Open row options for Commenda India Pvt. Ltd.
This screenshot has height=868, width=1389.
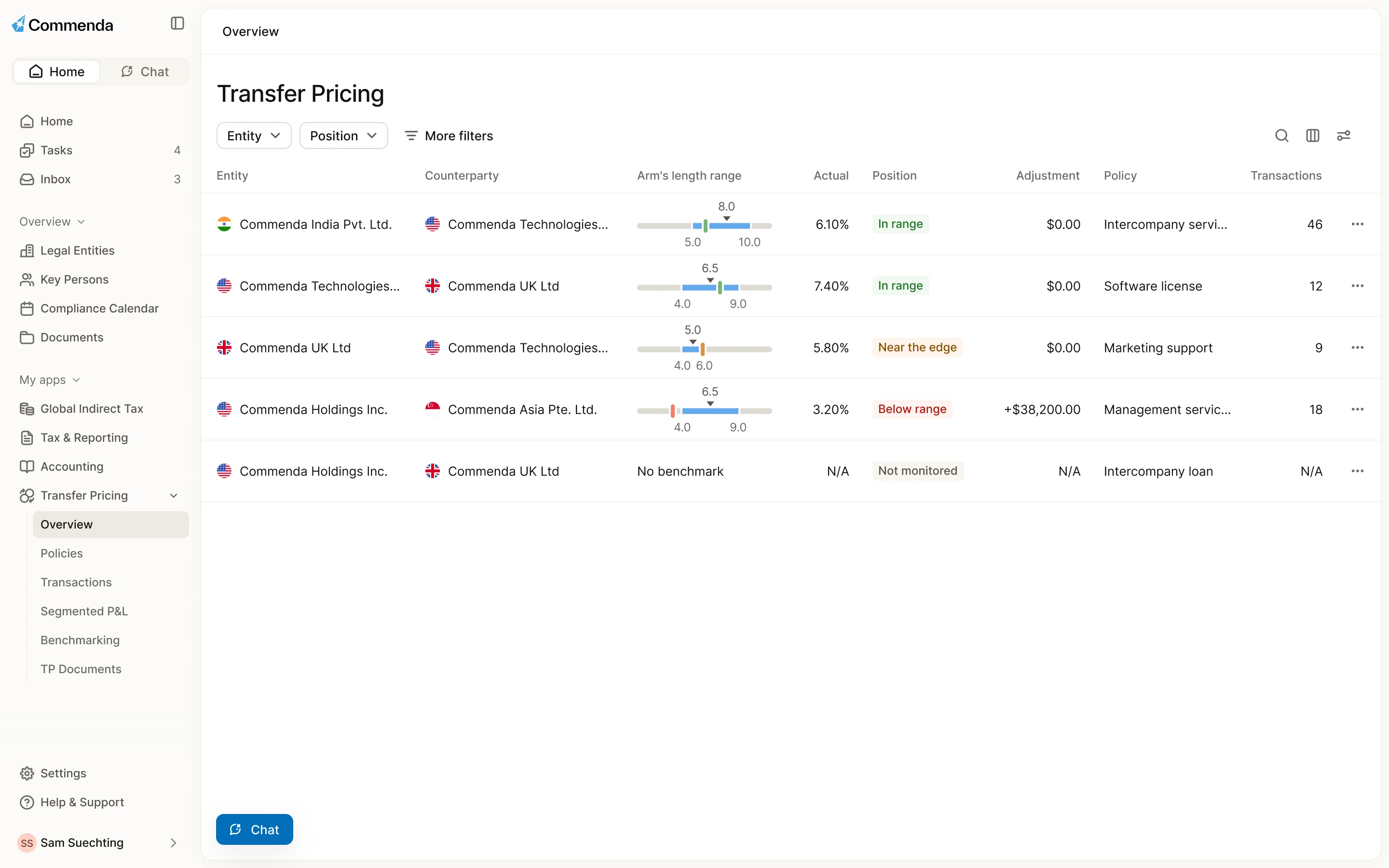(x=1357, y=224)
